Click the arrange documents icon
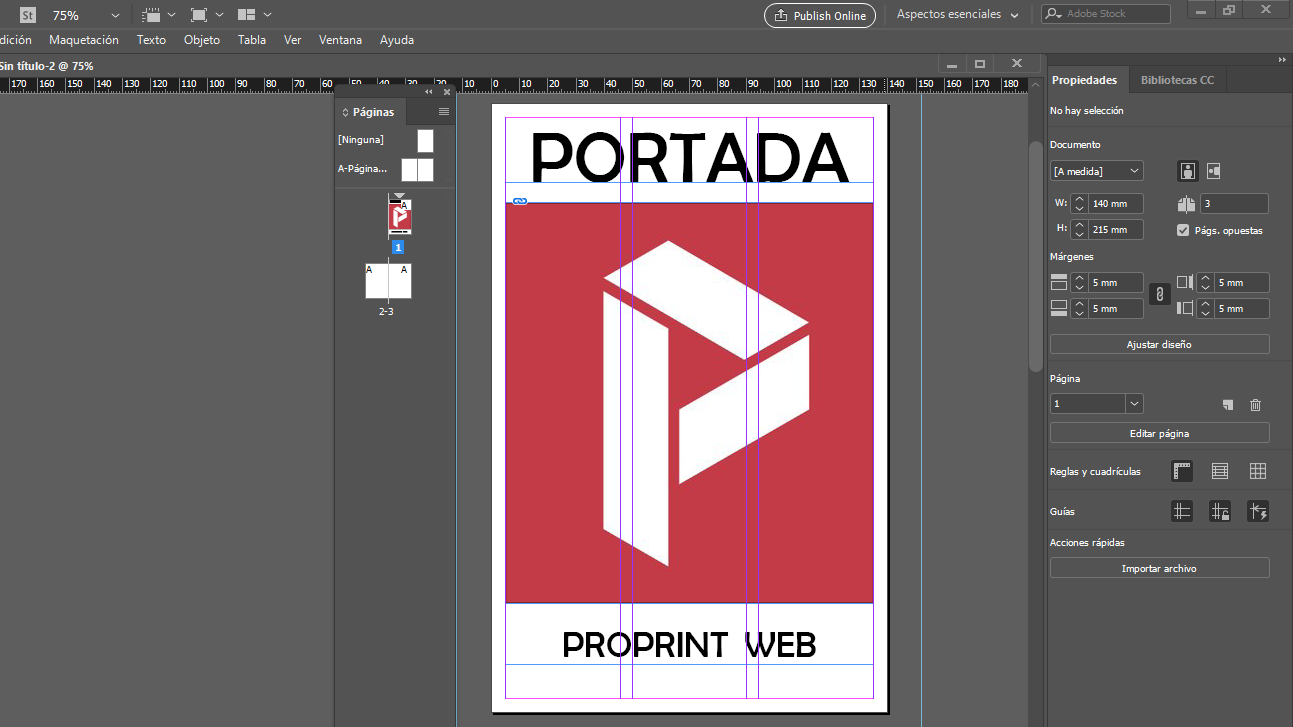1293x727 pixels. (247, 15)
